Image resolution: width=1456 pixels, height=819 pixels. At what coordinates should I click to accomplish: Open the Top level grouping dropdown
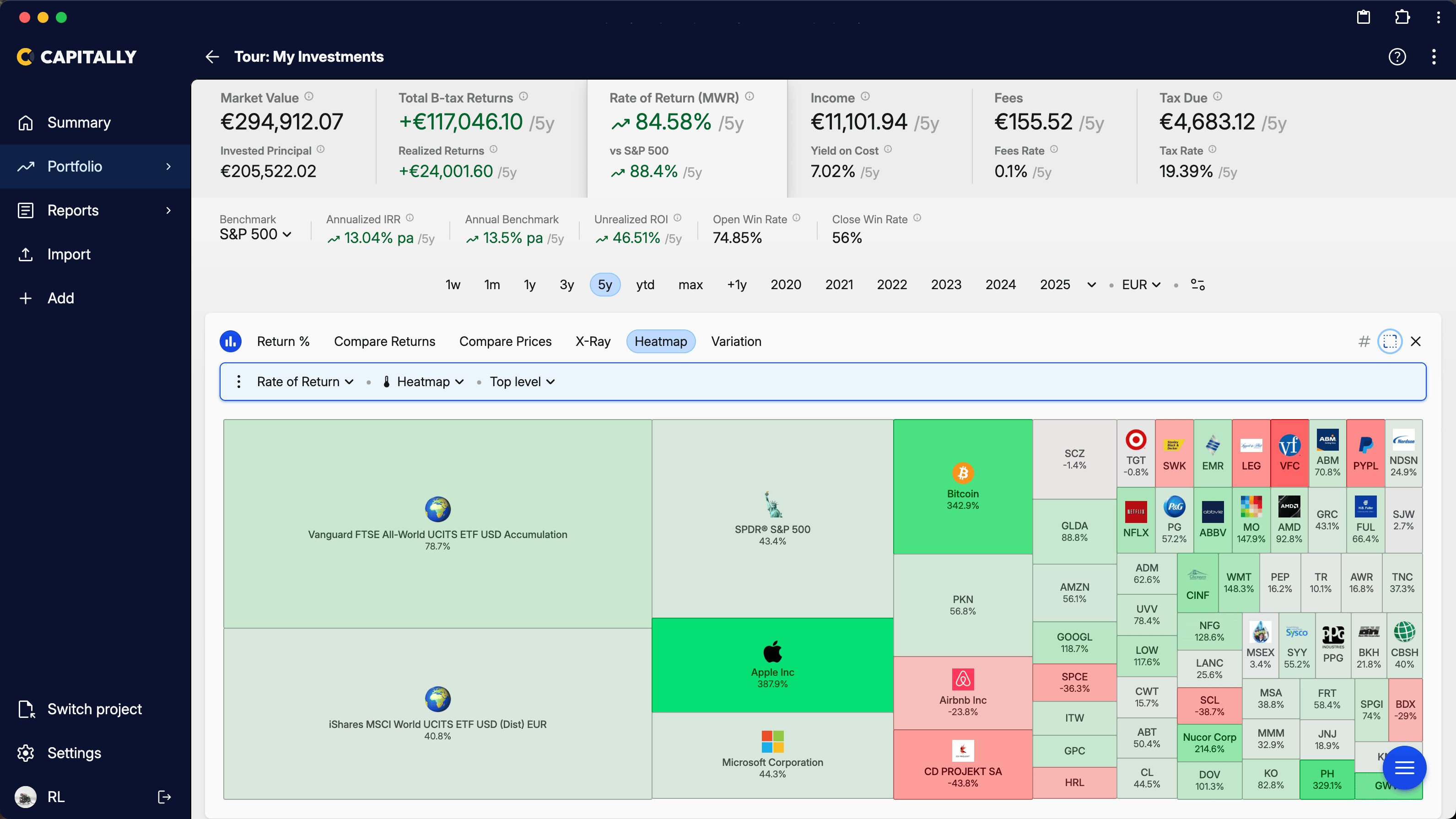[x=522, y=382]
